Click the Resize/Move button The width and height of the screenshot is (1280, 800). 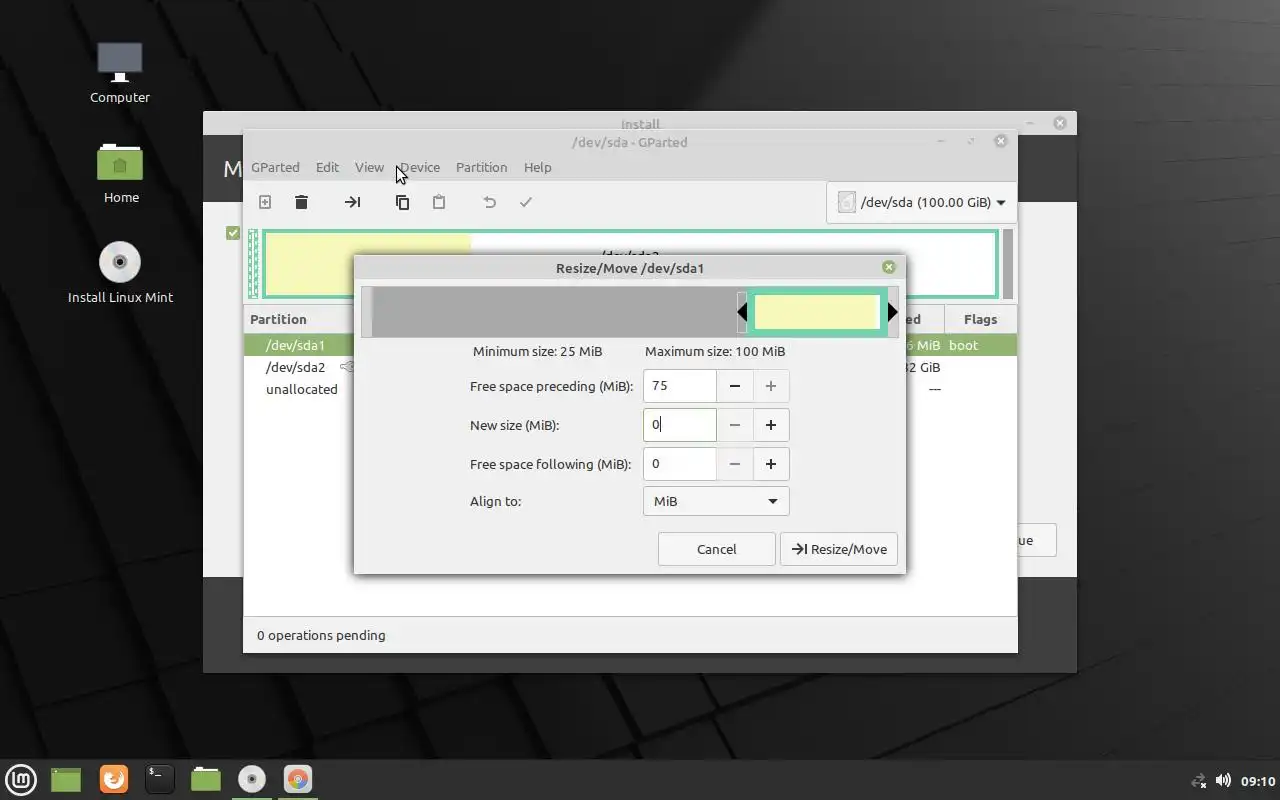838,549
